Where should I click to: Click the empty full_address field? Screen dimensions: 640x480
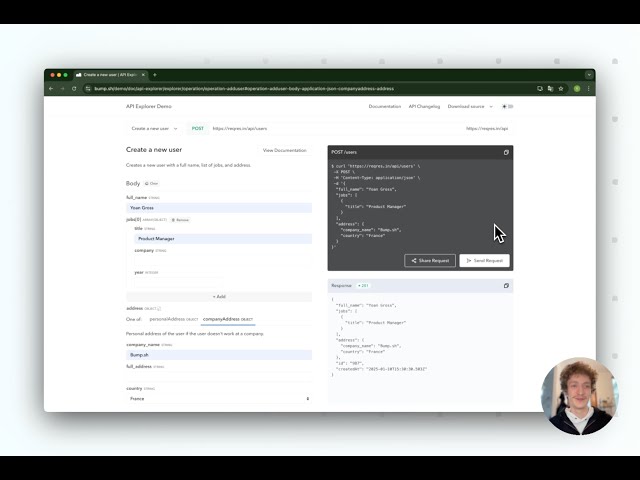(219, 376)
